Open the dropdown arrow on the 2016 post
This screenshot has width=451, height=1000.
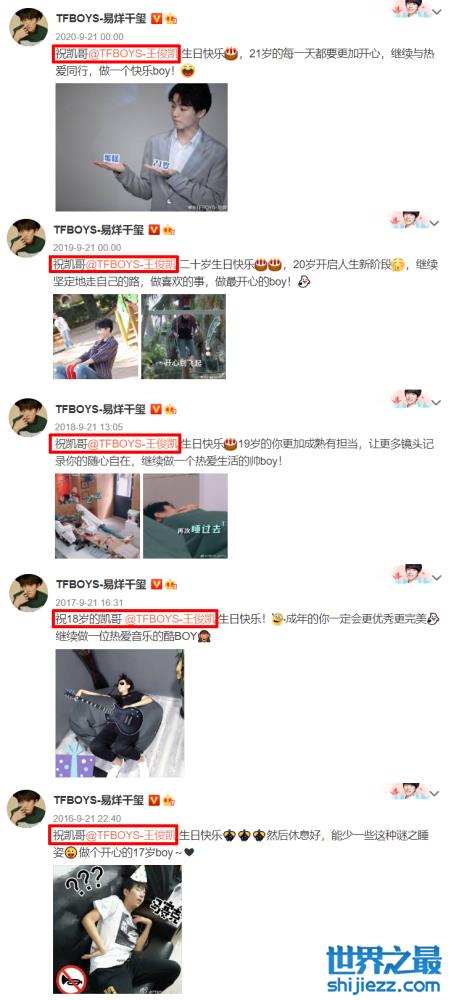[x=436, y=793]
